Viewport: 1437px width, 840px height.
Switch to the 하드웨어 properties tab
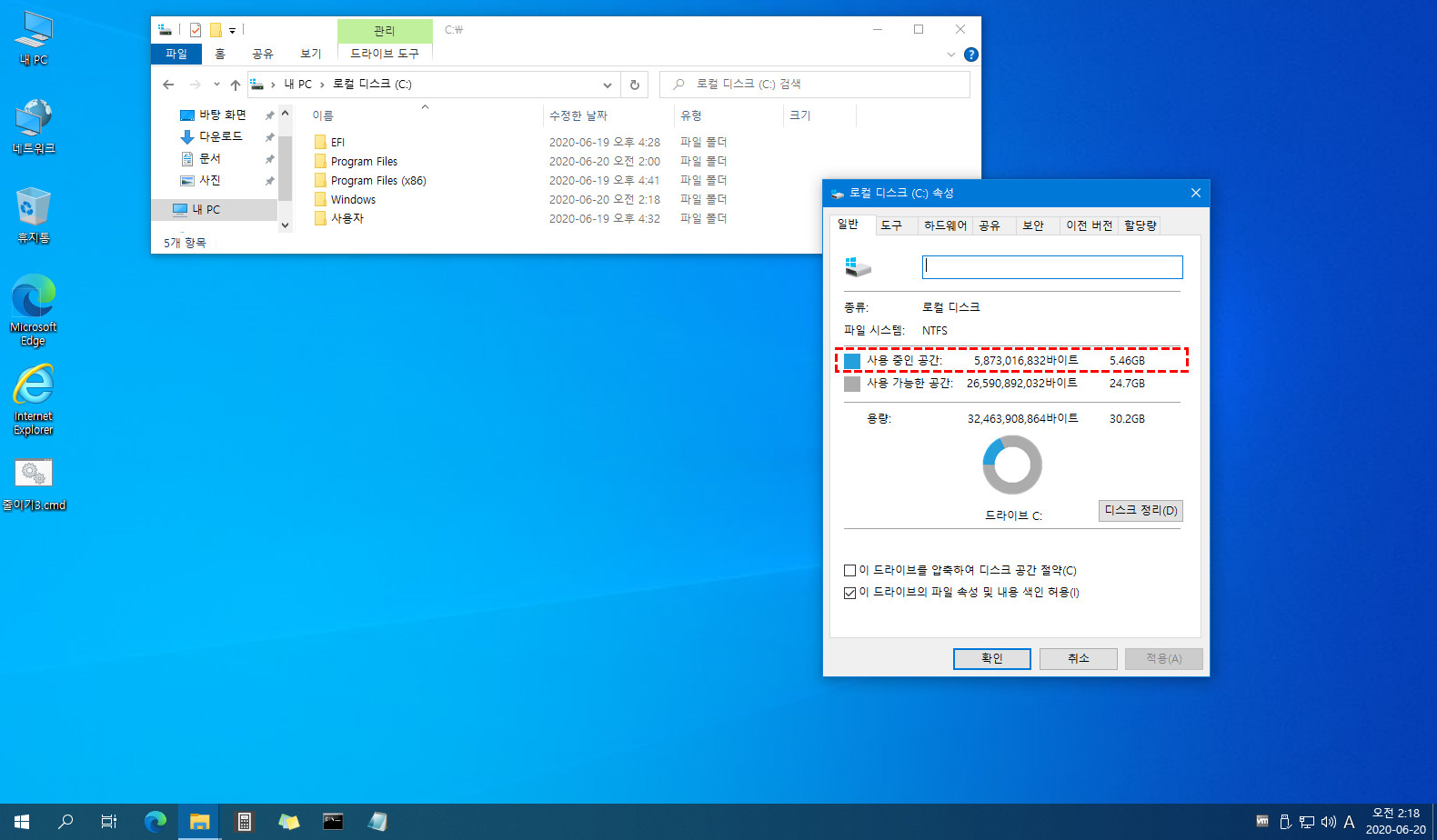point(945,225)
